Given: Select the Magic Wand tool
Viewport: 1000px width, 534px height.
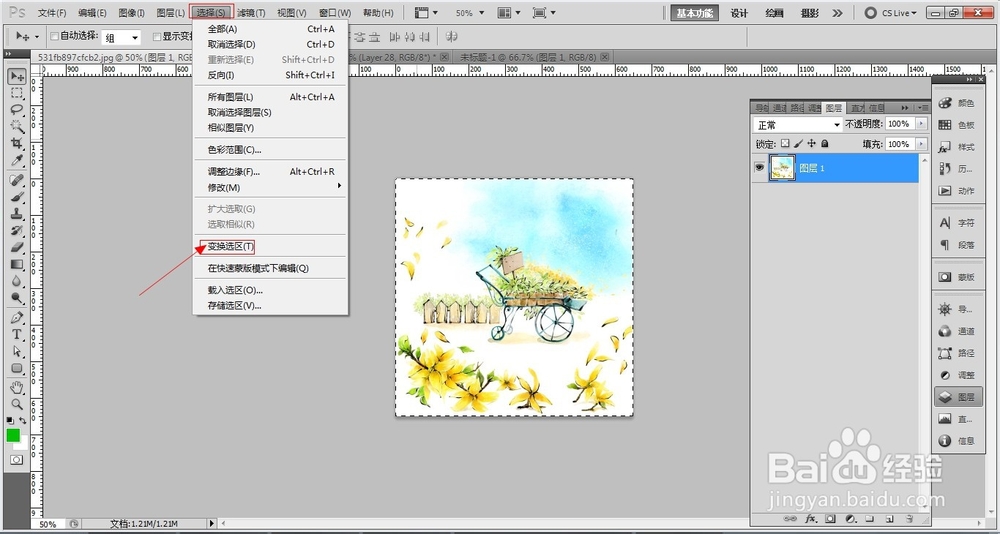Looking at the screenshot, I should click(17, 126).
